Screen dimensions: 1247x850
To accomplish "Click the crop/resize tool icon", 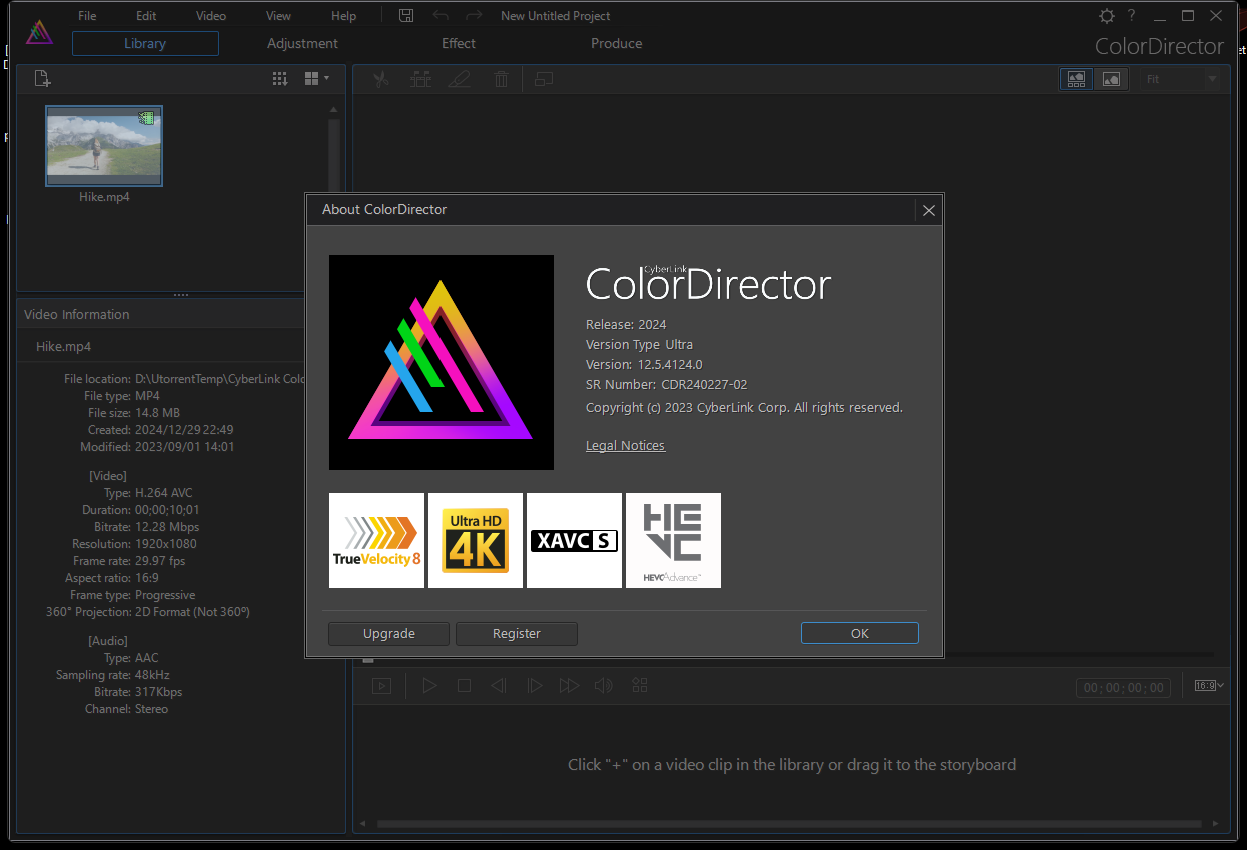I will (544, 79).
